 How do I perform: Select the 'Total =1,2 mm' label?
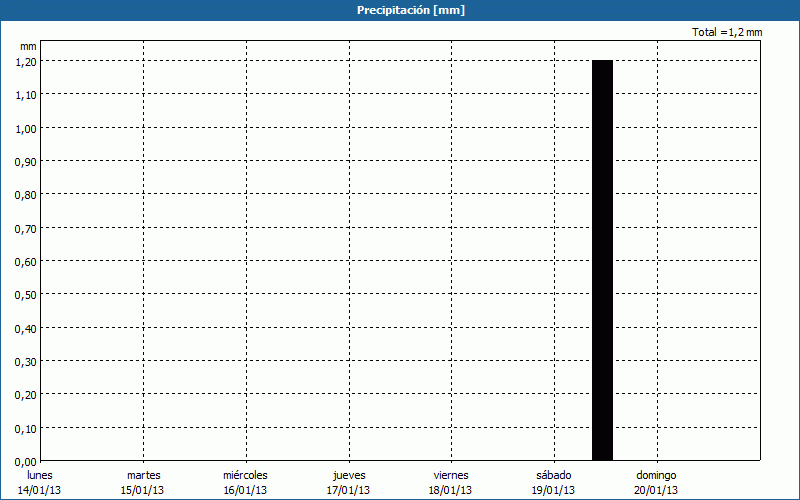coord(726,33)
